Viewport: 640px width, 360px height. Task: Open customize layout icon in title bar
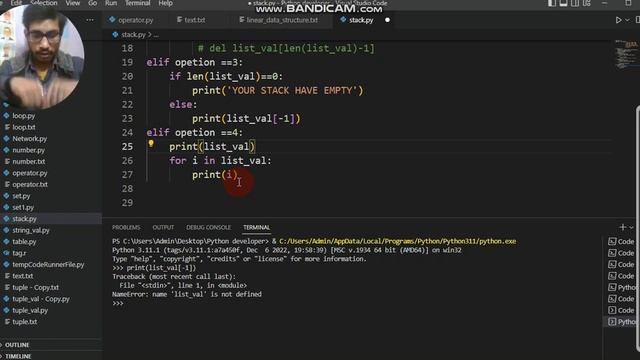pos(587,3)
